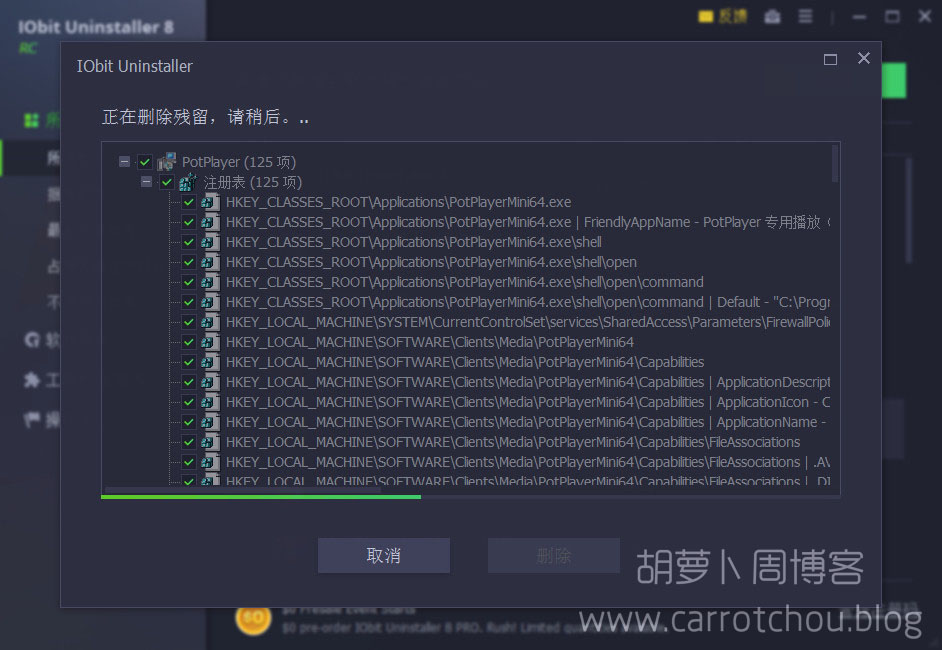The height and width of the screenshot is (650, 942).
Task: Click registry icon for PotPlayerMini64.exe\shell key
Action: tap(210, 242)
